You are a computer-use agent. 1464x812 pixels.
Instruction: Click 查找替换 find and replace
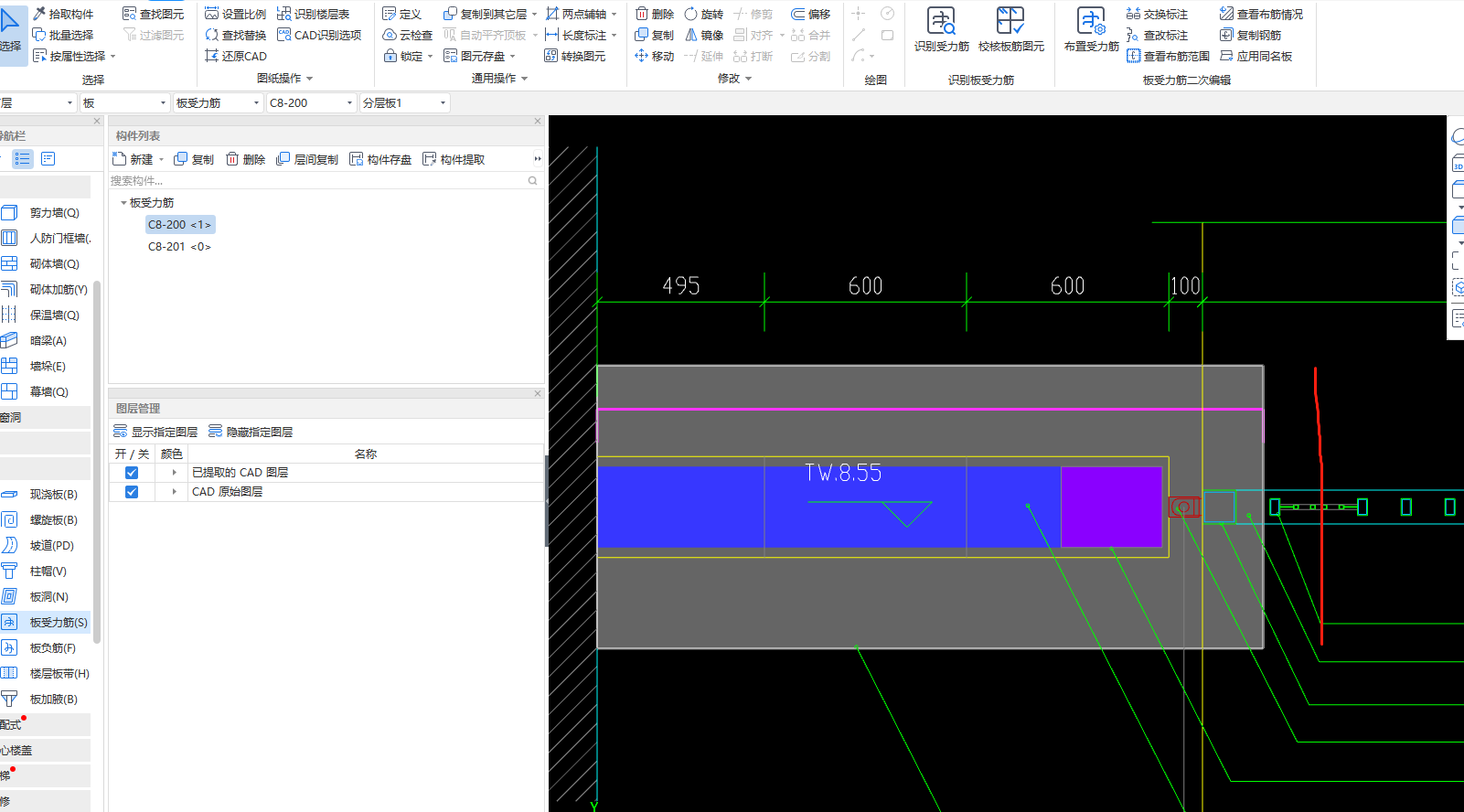[236, 35]
